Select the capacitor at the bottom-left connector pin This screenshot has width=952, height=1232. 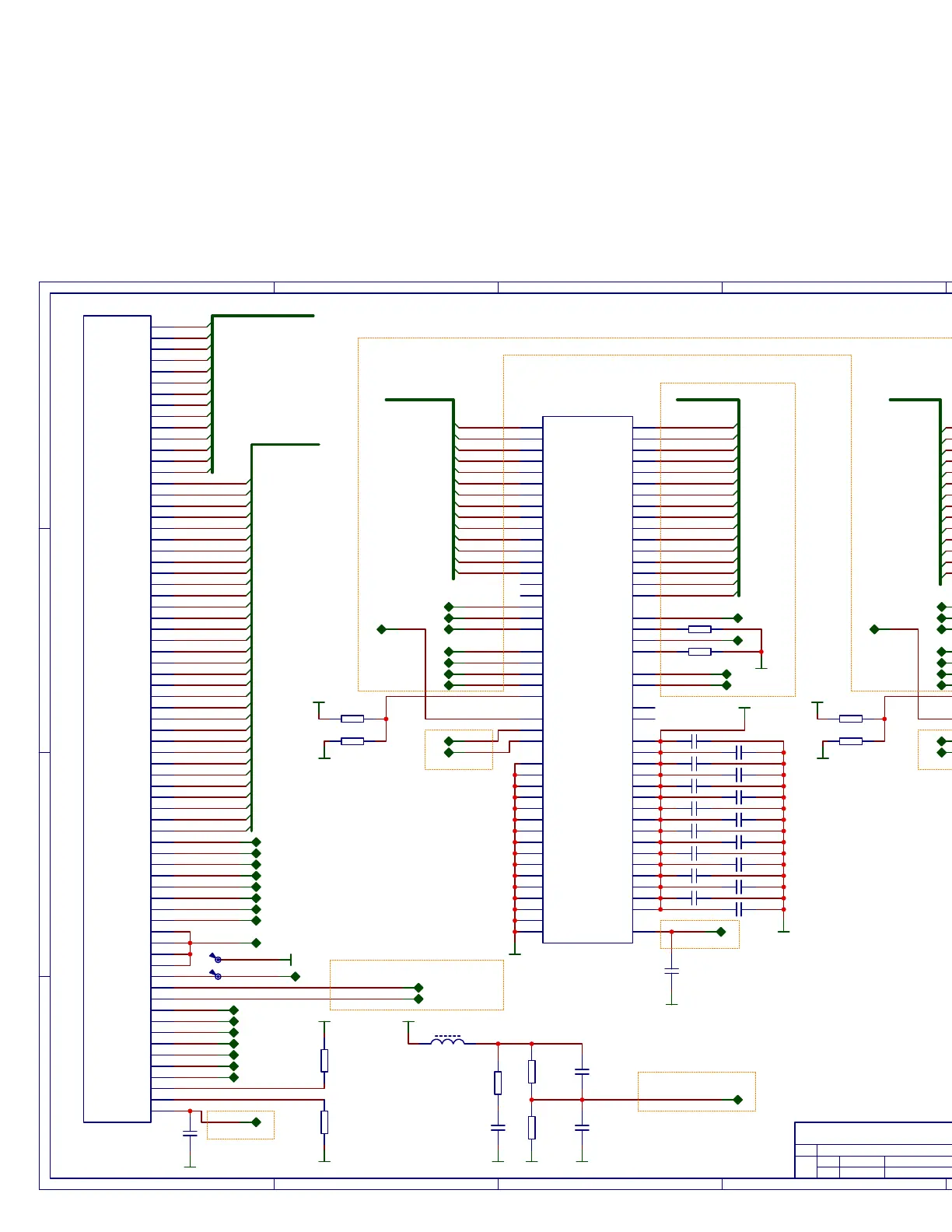190,1134
